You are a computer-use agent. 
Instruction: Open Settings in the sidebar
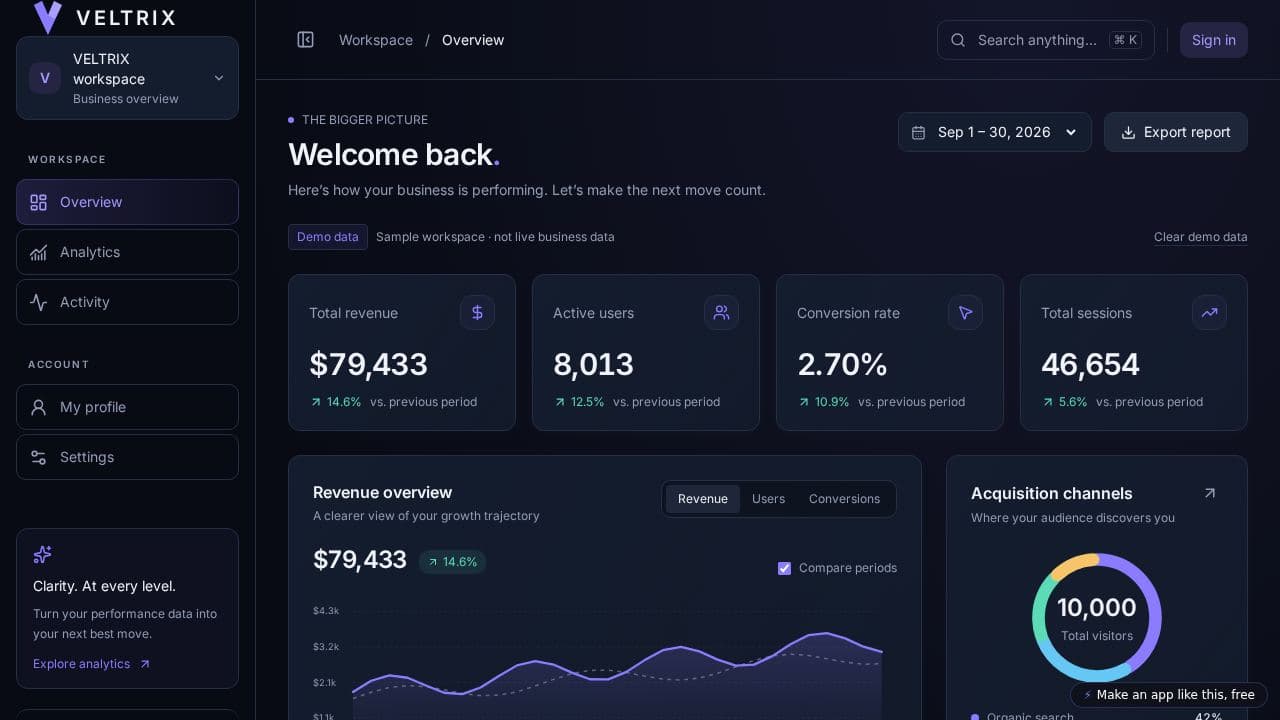click(127, 457)
